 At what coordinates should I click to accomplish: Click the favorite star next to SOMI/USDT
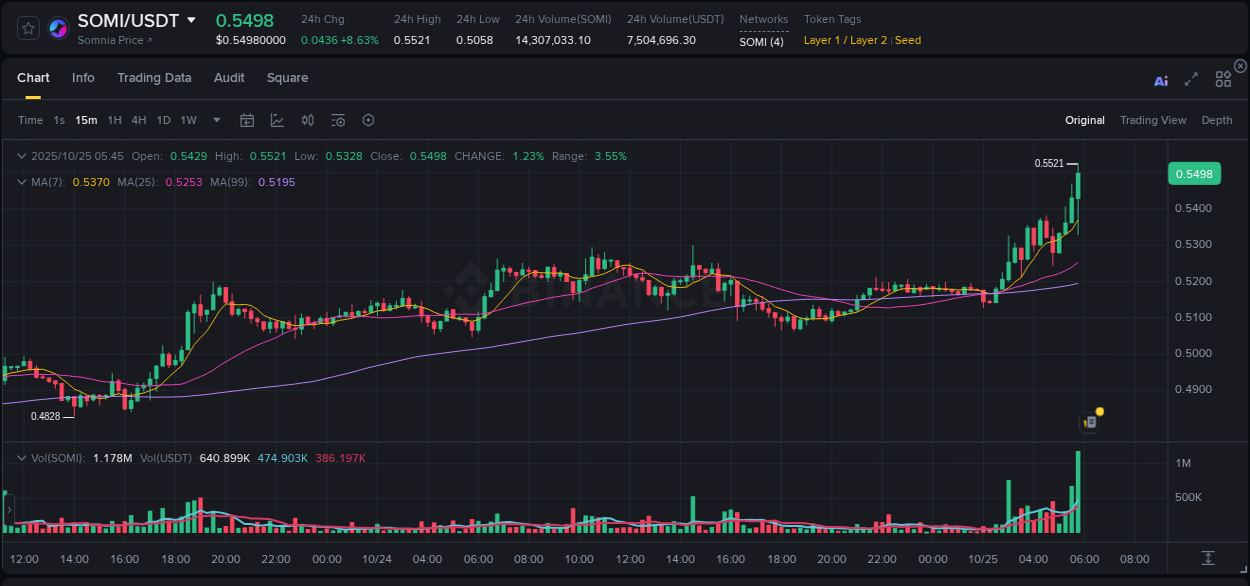click(x=27, y=28)
